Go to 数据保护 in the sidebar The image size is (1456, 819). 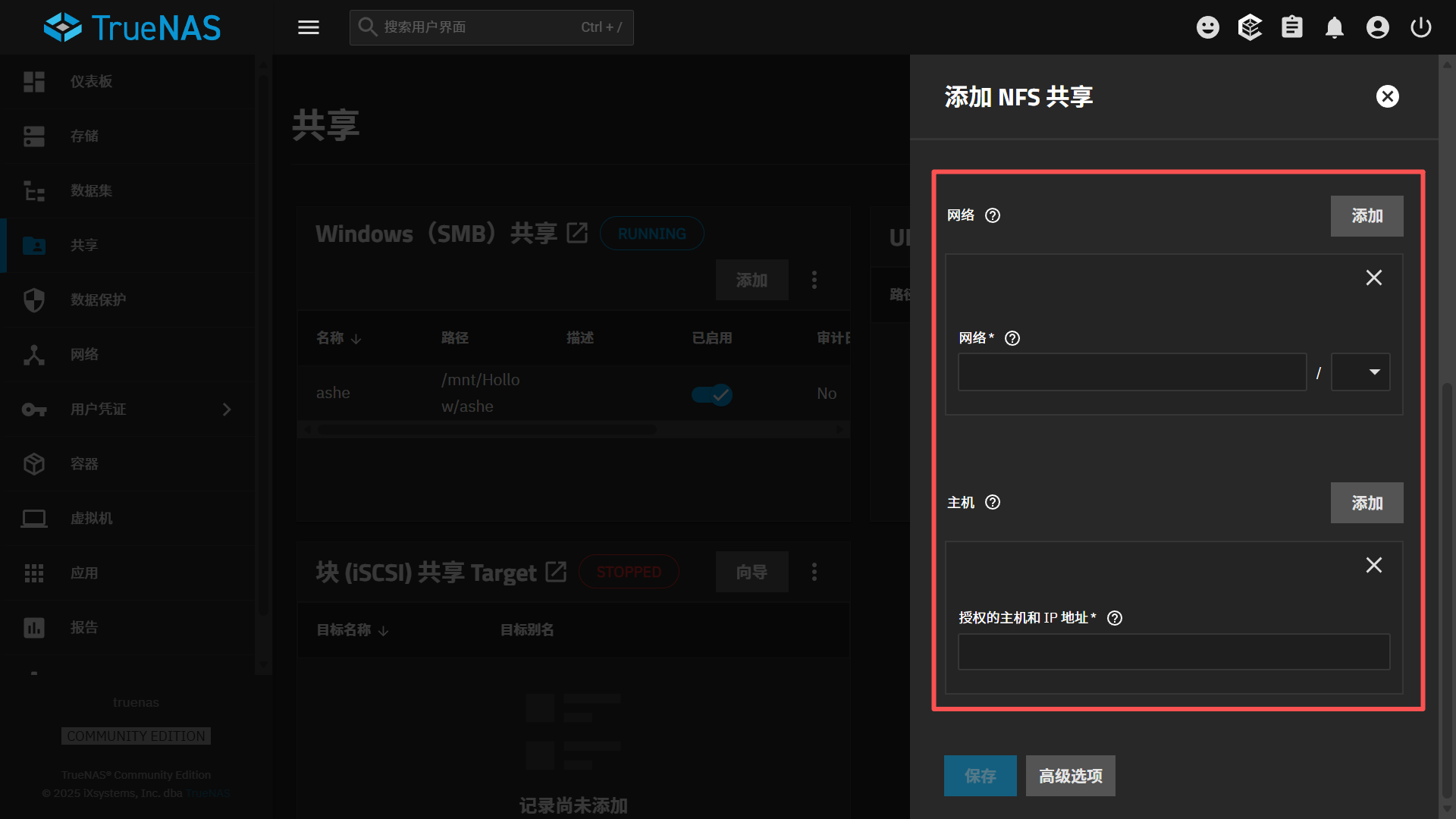pyautogui.click(x=98, y=300)
